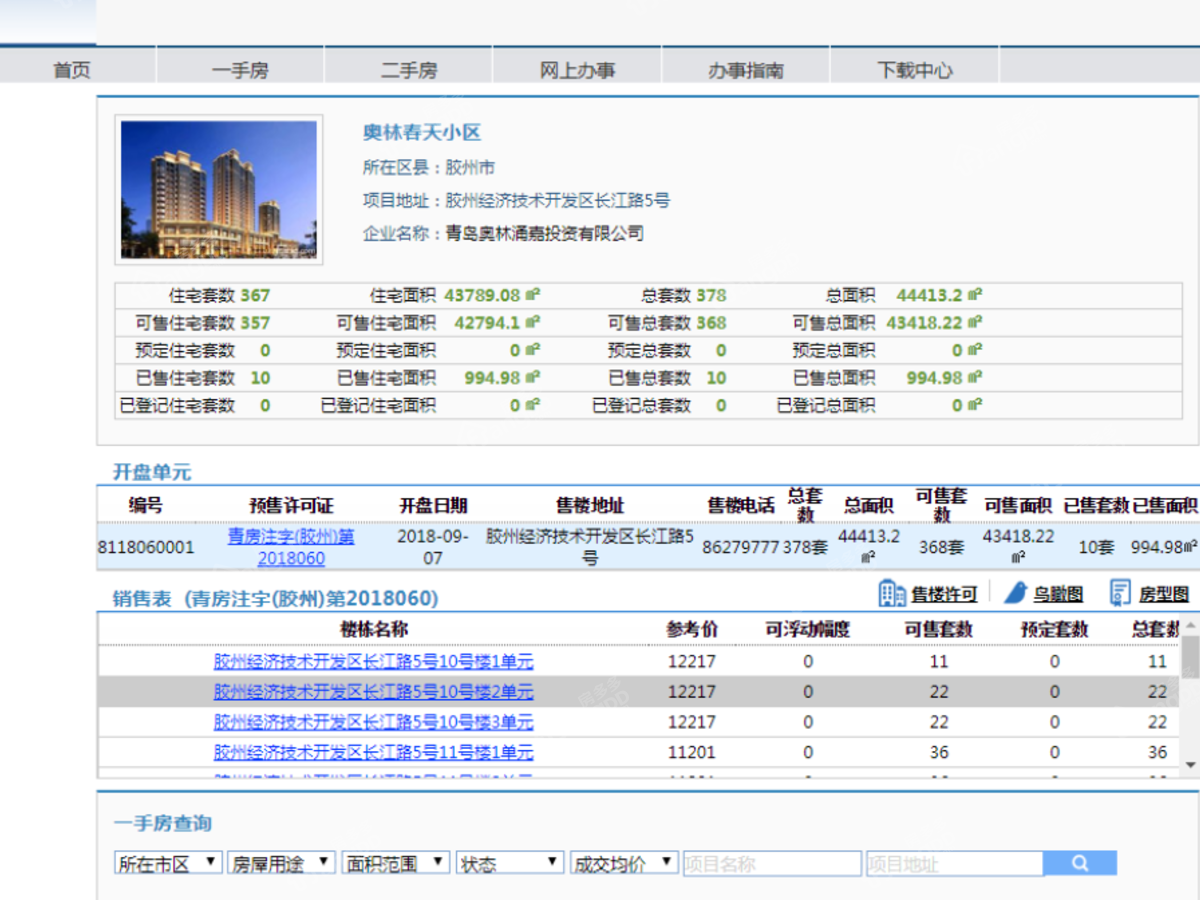Click the 鸟瞰图 text link
Image resolution: width=1200 pixels, height=900 pixels.
[1058, 594]
